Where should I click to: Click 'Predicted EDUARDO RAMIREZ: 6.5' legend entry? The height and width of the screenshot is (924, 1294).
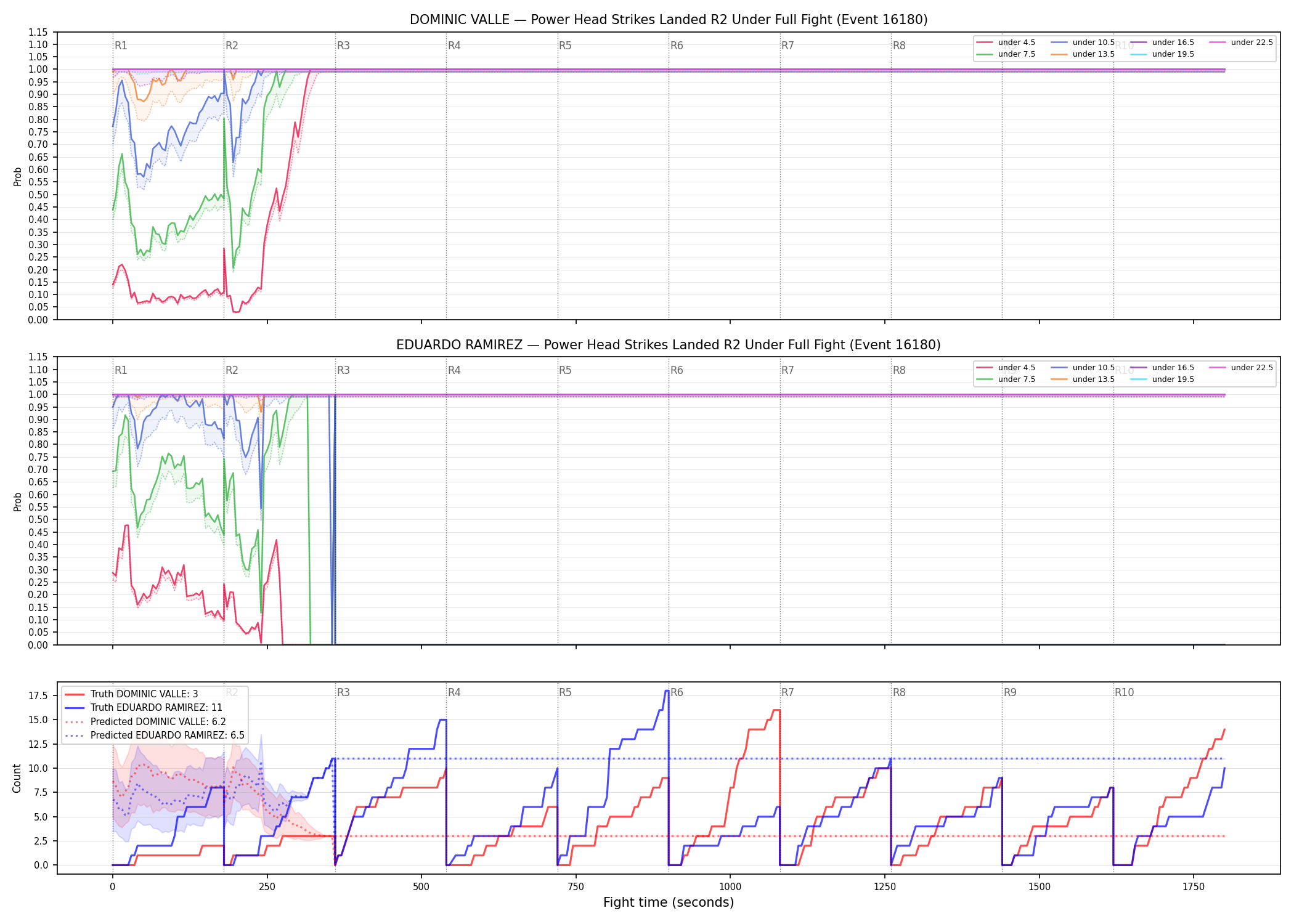[x=154, y=736]
